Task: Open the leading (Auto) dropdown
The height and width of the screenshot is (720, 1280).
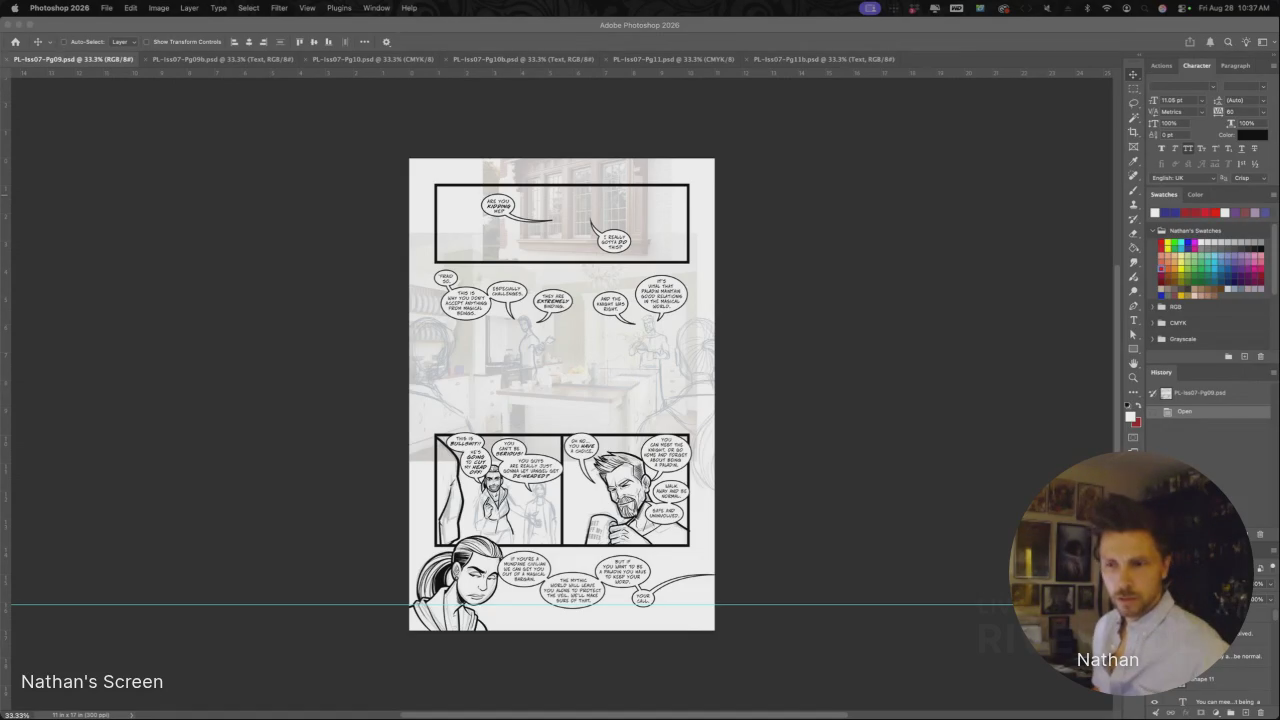Action: pyautogui.click(x=1265, y=100)
